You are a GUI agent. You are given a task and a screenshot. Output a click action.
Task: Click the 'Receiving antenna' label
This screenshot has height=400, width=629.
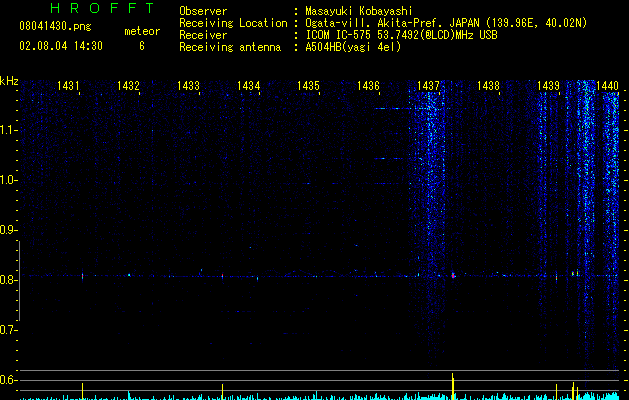click(230, 47)
